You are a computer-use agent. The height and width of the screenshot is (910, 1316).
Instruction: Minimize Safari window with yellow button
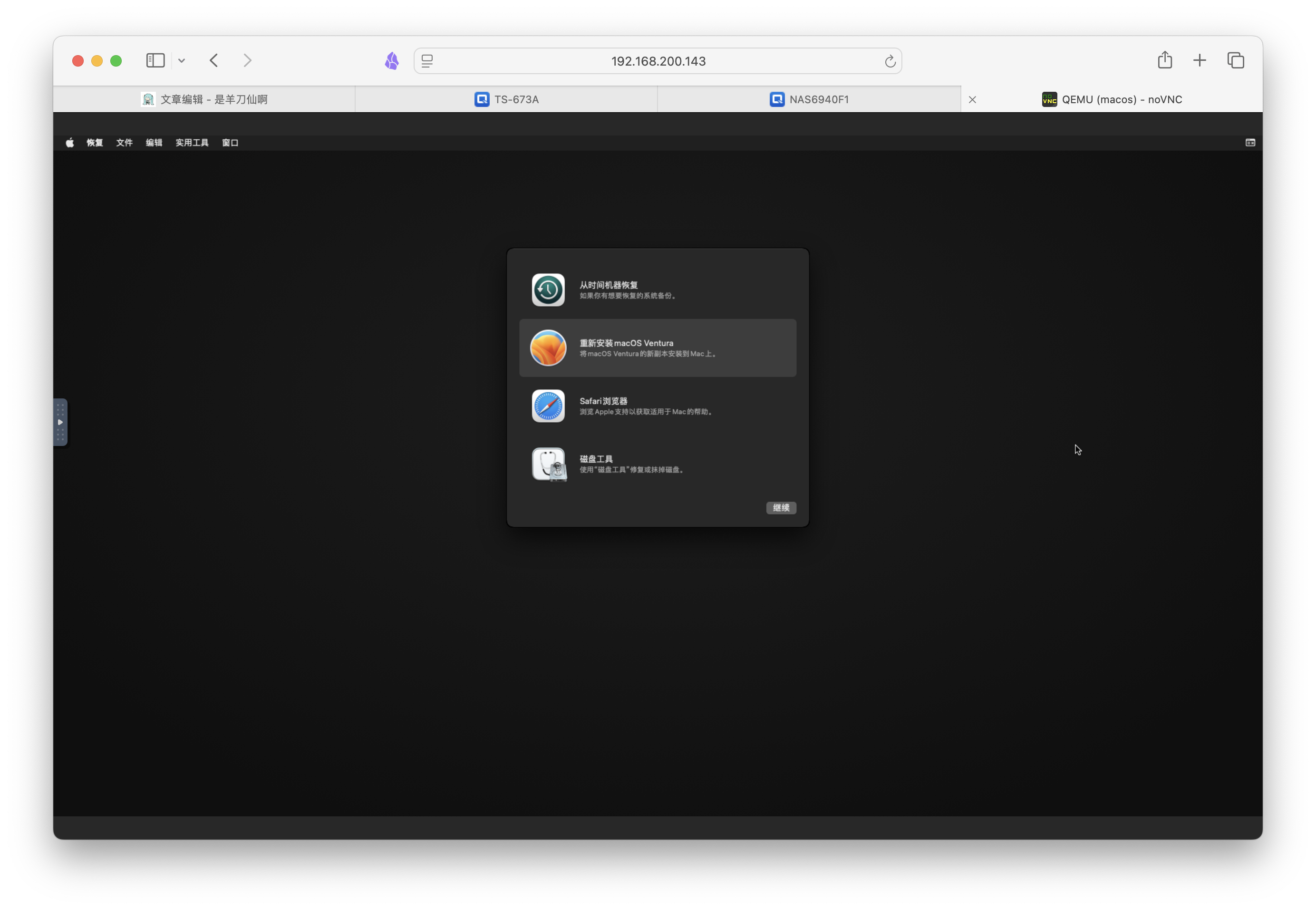point(97,60)
